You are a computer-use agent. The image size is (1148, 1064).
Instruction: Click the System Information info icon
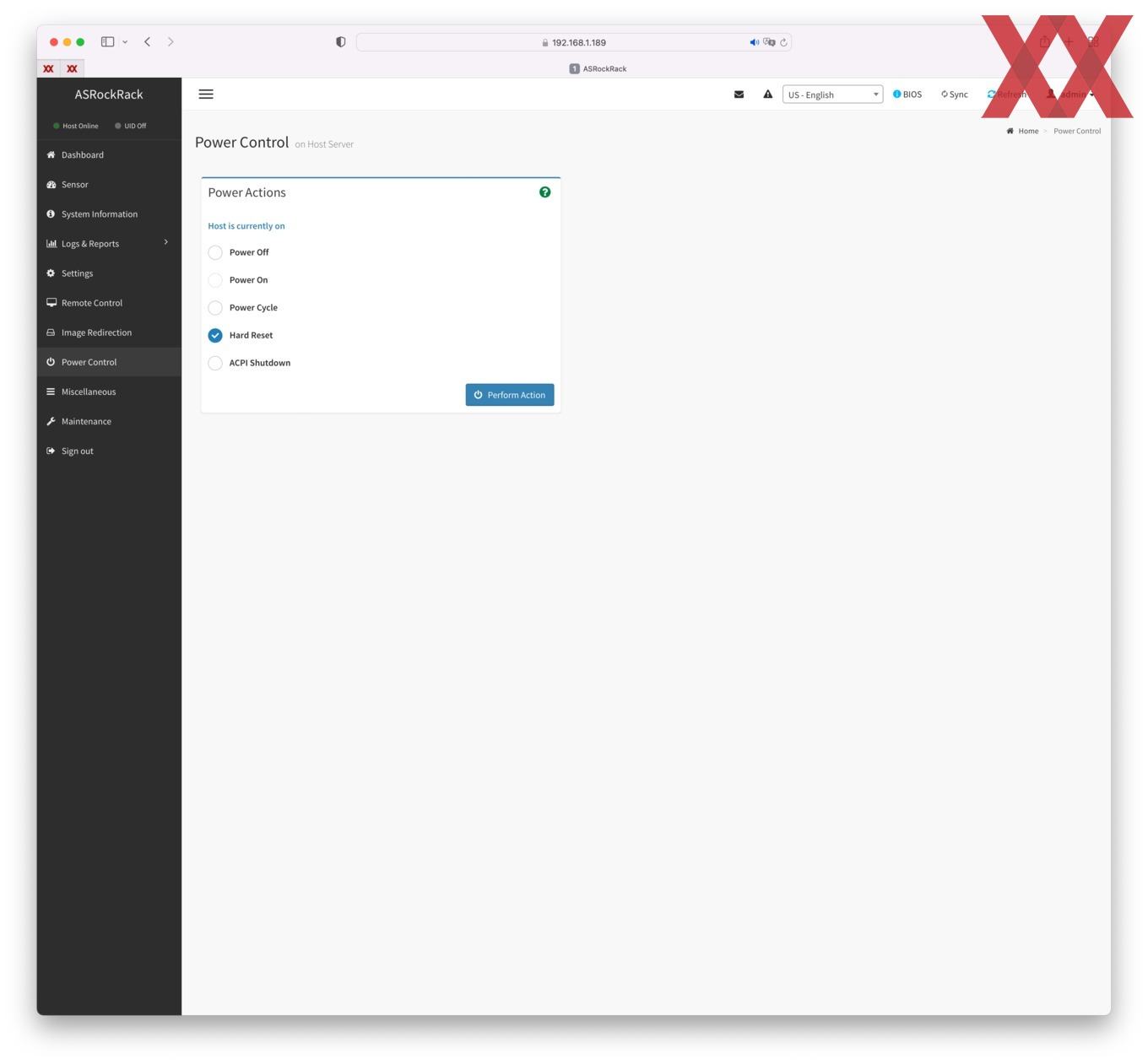(x=51, y=213)
